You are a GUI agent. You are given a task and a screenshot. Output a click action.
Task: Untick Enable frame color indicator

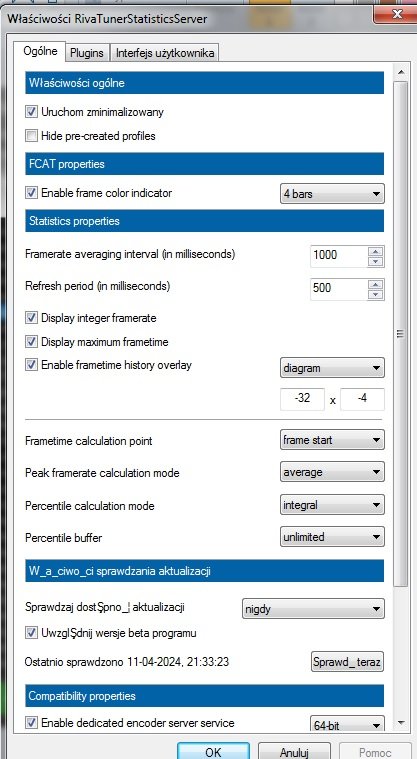coord(31,193)
